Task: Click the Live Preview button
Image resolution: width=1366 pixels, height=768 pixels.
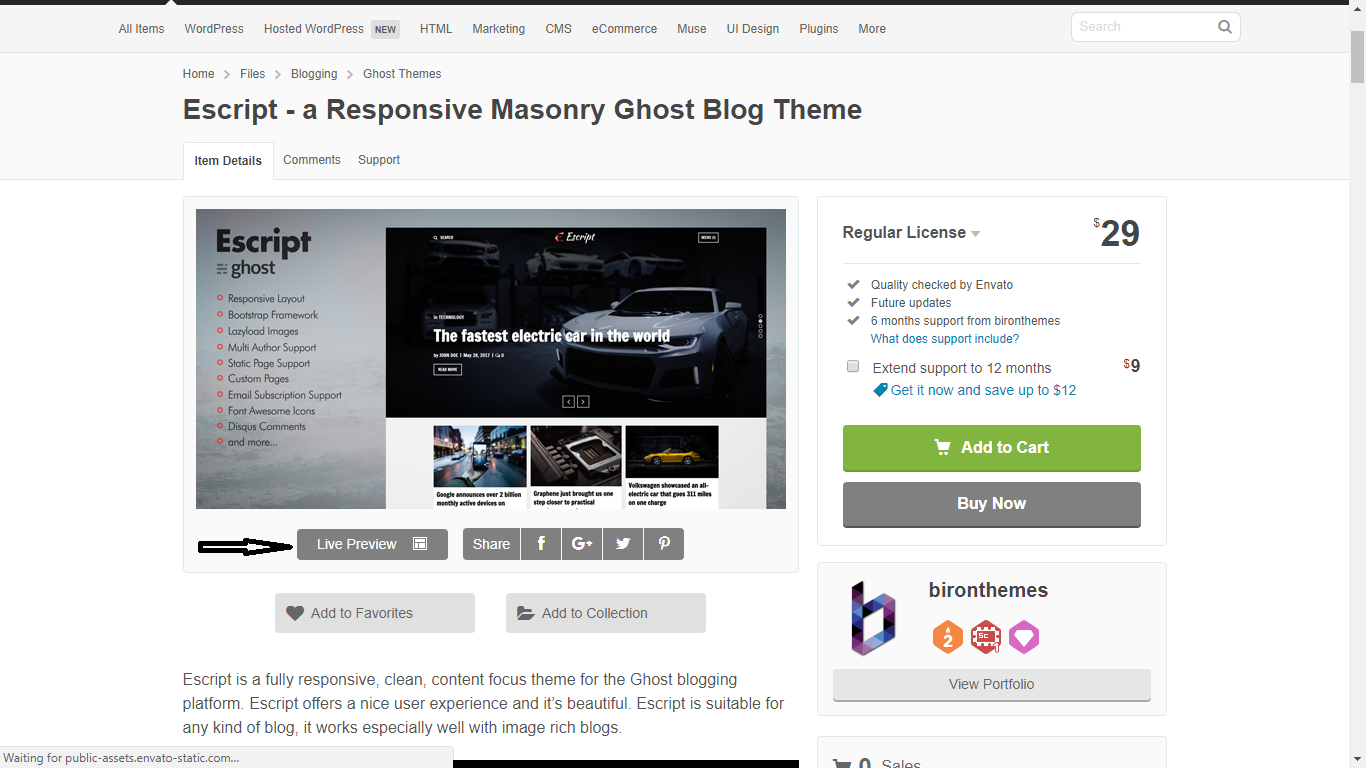Action: tap(372, 544)
